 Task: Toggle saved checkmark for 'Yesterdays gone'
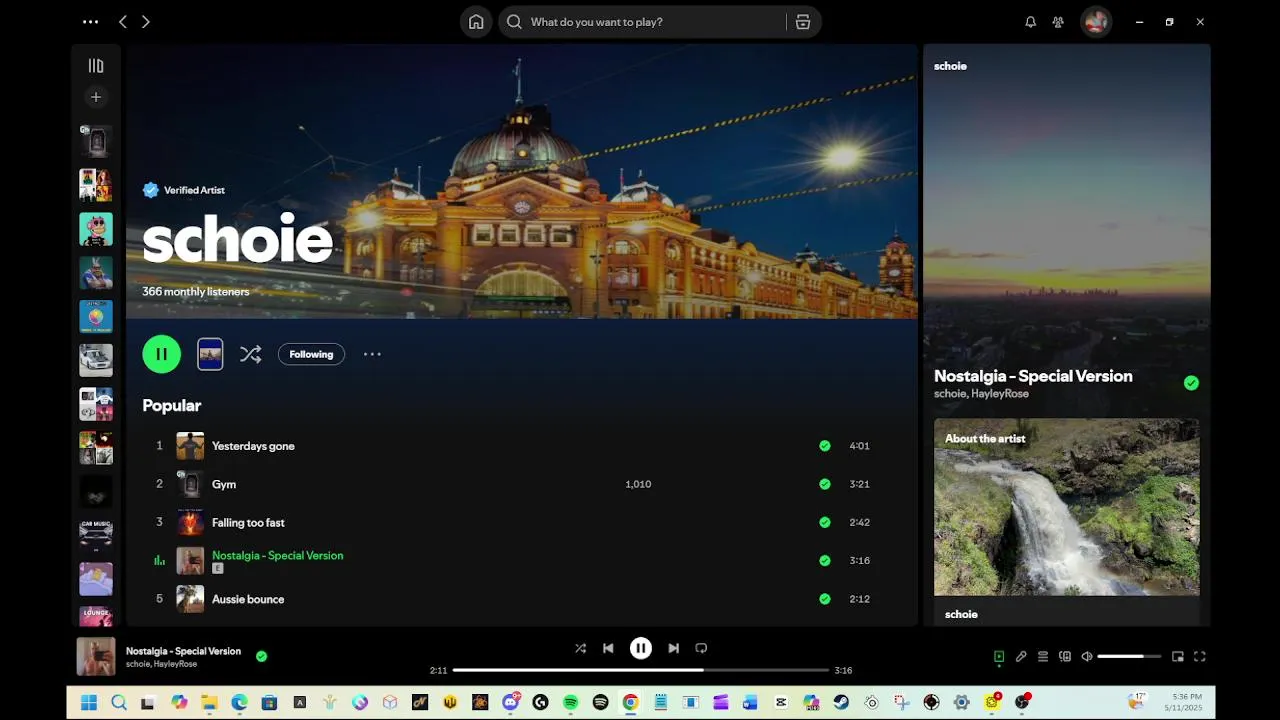tap(825, 446)
